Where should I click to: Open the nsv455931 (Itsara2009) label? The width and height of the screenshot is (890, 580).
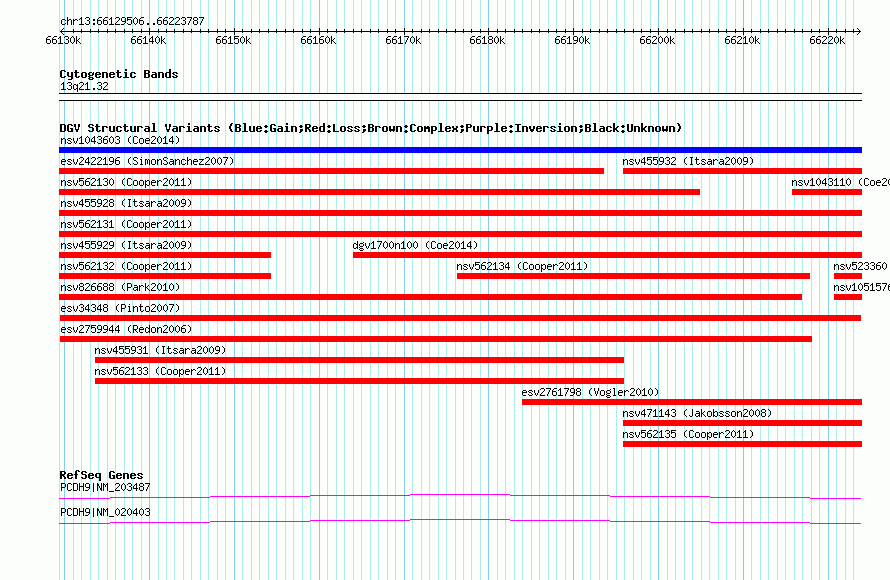[x=160, y=350]
